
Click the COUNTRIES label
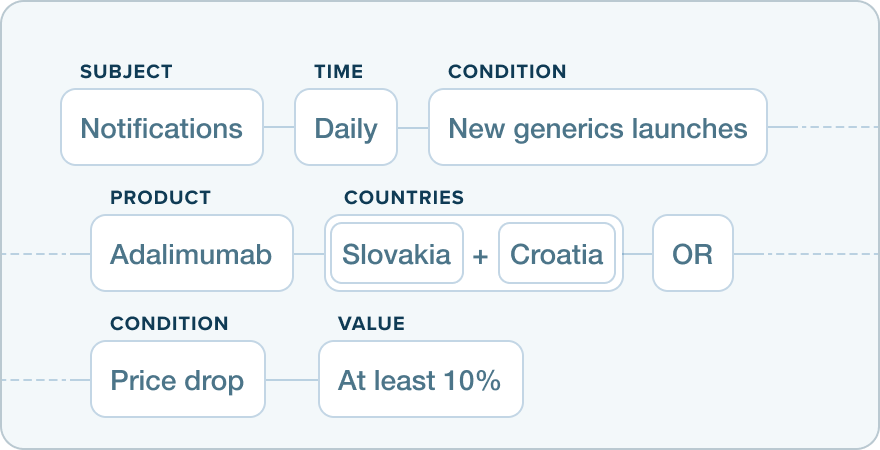[x=404, y=198]
